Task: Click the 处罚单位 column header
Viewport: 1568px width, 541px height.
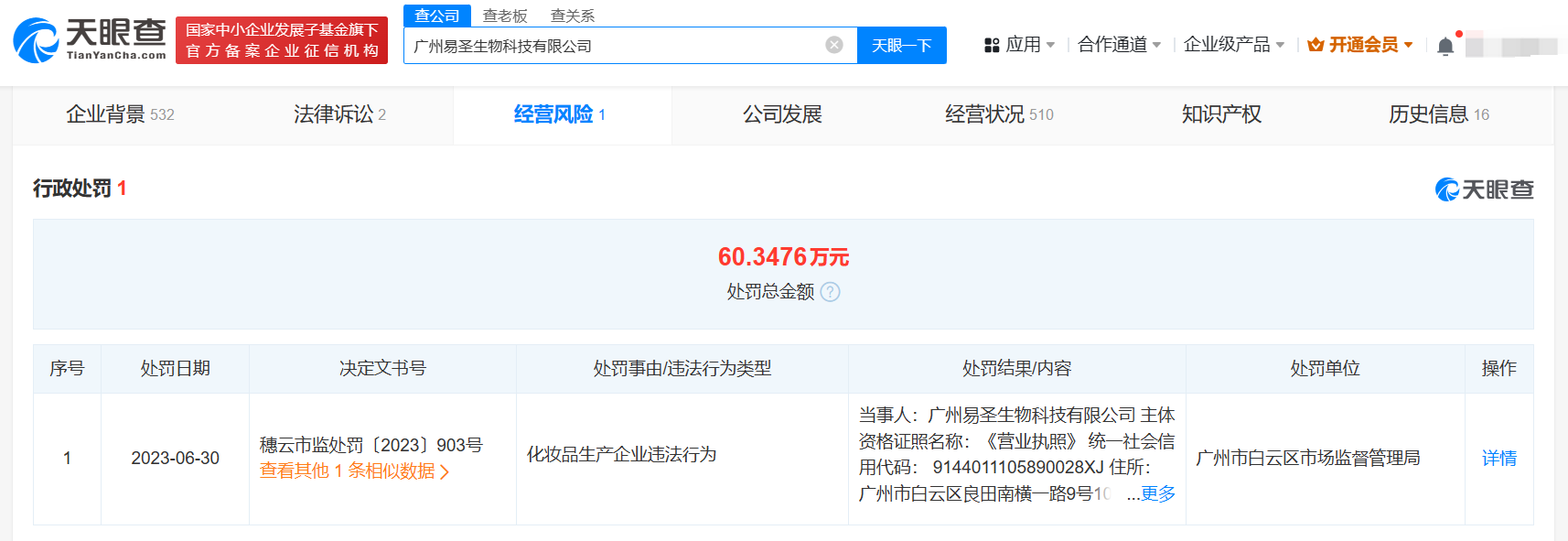Action: pos(1326,369)
